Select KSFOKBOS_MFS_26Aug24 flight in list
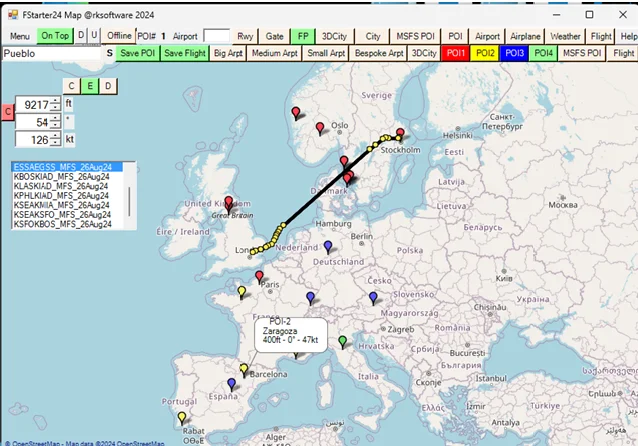638x446 pixels. (68, 224)
